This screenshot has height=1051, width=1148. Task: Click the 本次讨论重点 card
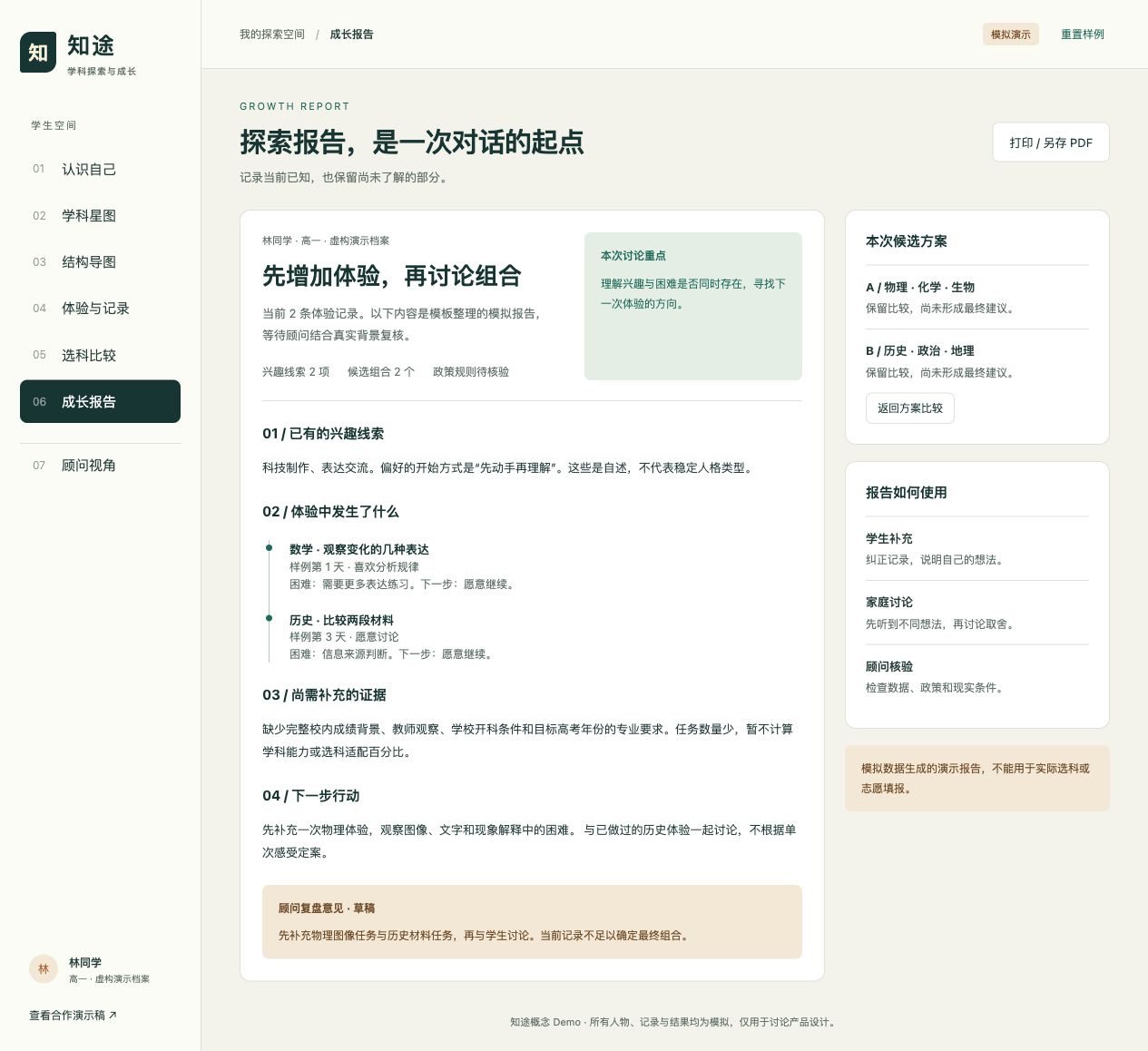point(693,306)
